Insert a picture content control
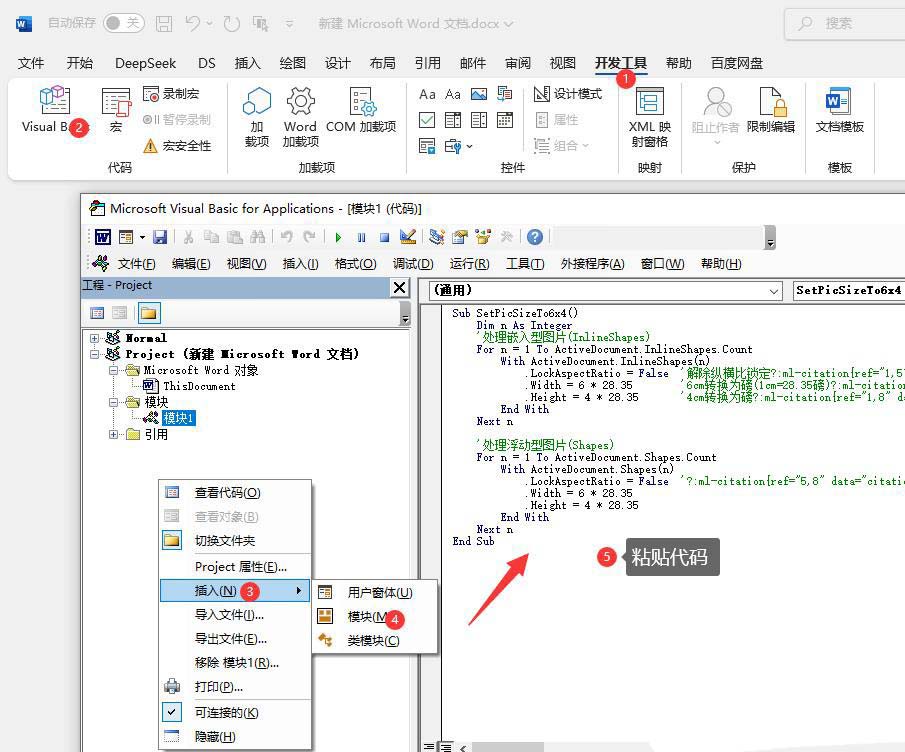The image size is (905, 752). (479, 94)
